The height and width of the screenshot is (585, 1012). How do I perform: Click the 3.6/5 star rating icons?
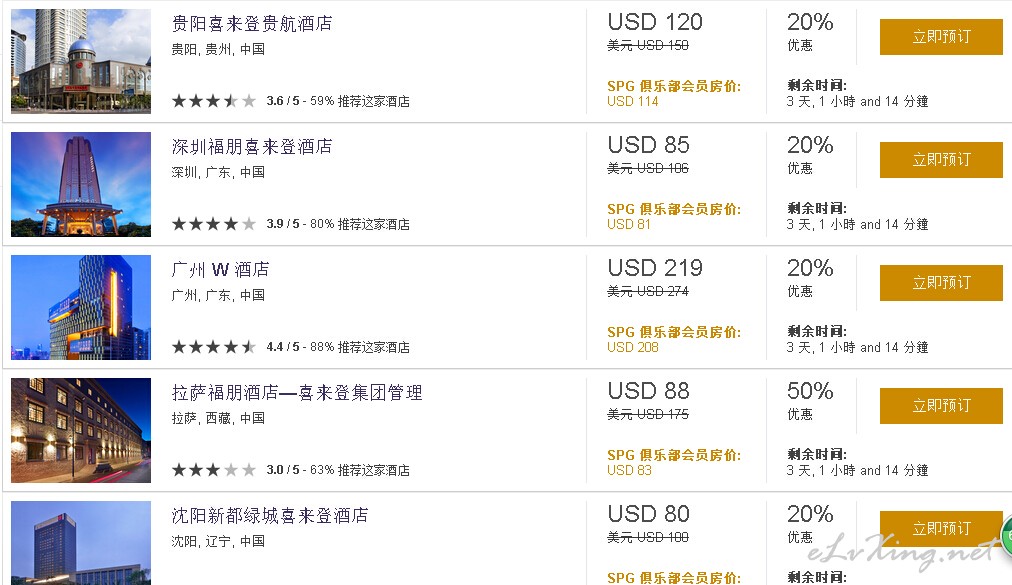[x=214, y=101]
